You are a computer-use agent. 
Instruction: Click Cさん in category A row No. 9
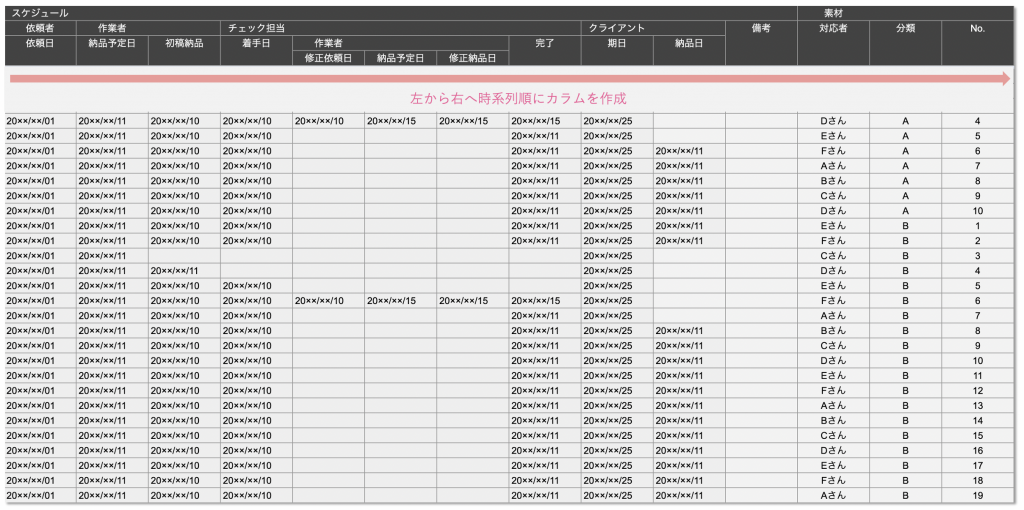click(833, 196)
